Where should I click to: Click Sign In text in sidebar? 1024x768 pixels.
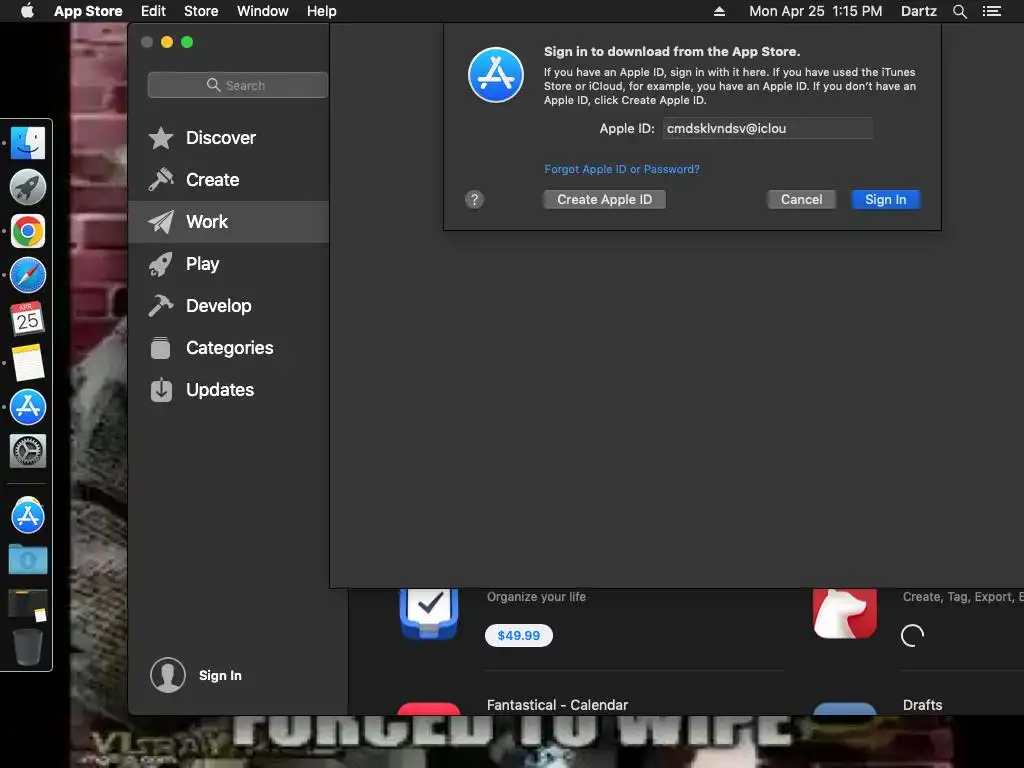pyautogui.click(x=220, y=675)
